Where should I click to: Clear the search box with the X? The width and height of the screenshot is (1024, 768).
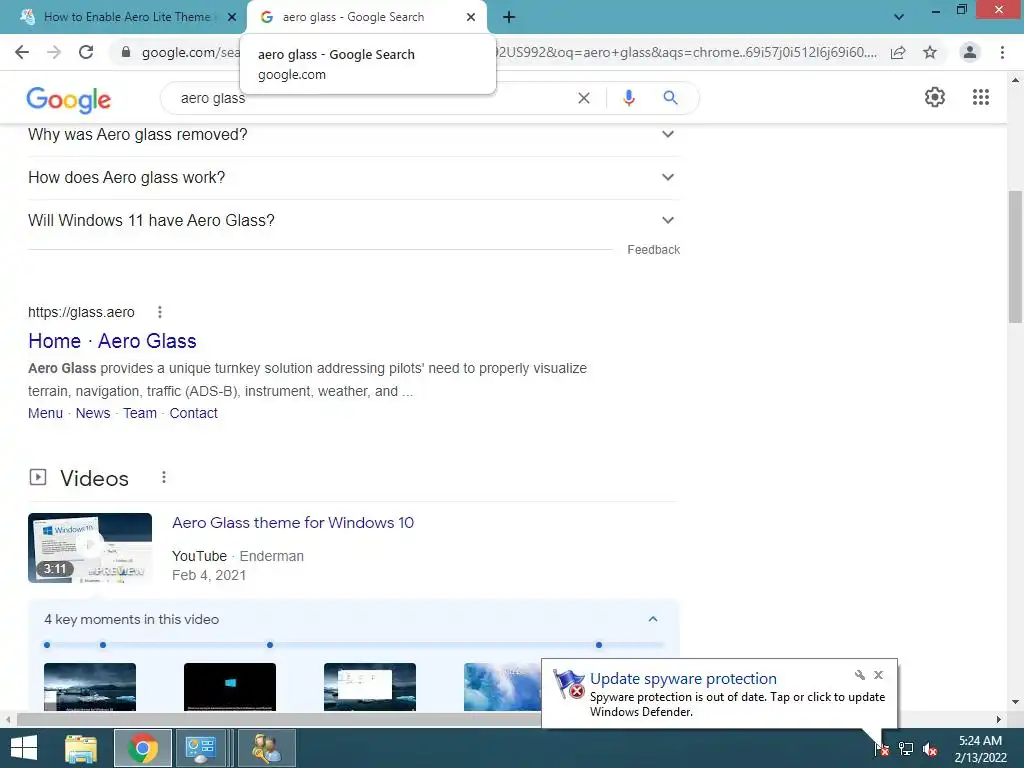(x=584, y=98)
